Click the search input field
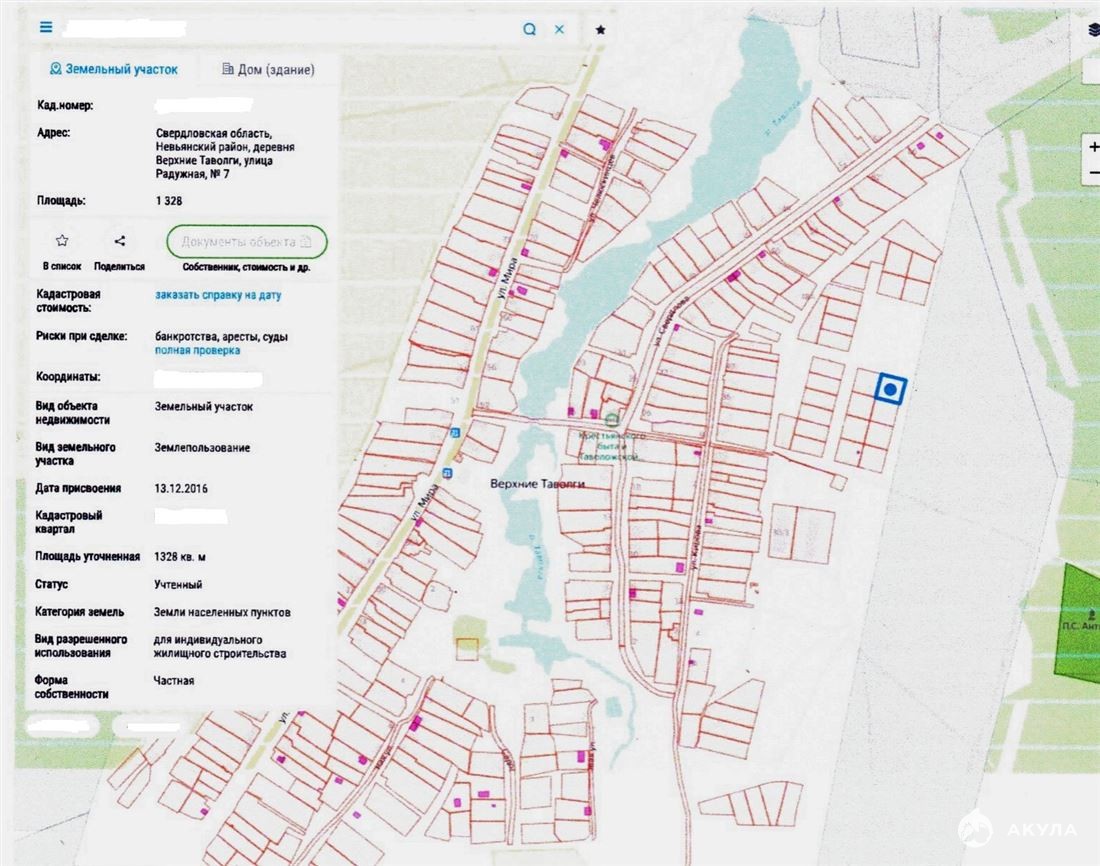Screen dimensions: 1100x866 coord(290,28)
